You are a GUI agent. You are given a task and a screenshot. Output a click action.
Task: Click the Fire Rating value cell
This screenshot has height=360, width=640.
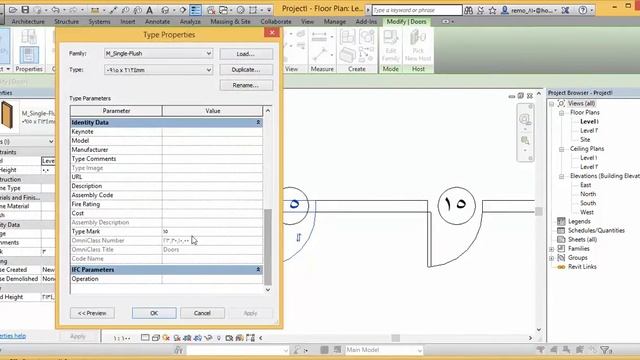[x=212, y=204]
